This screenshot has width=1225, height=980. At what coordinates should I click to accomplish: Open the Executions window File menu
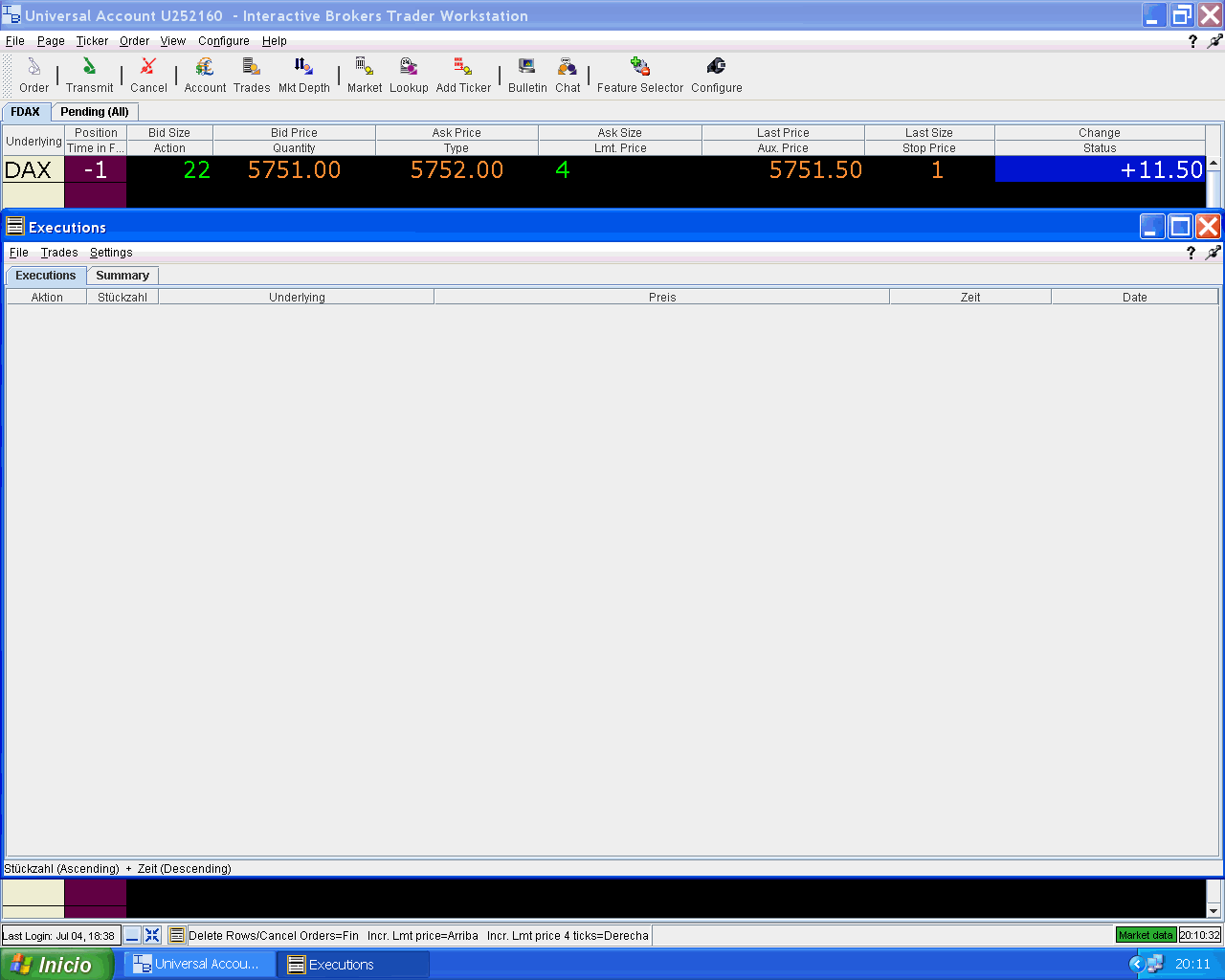click(19, 253)
